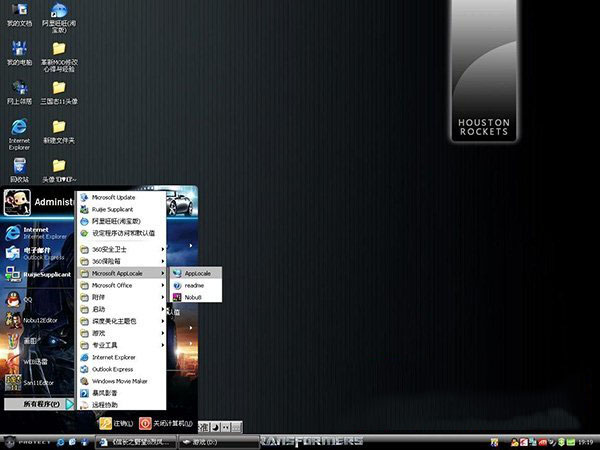Open Nobu12Editor in start menu

38,320
